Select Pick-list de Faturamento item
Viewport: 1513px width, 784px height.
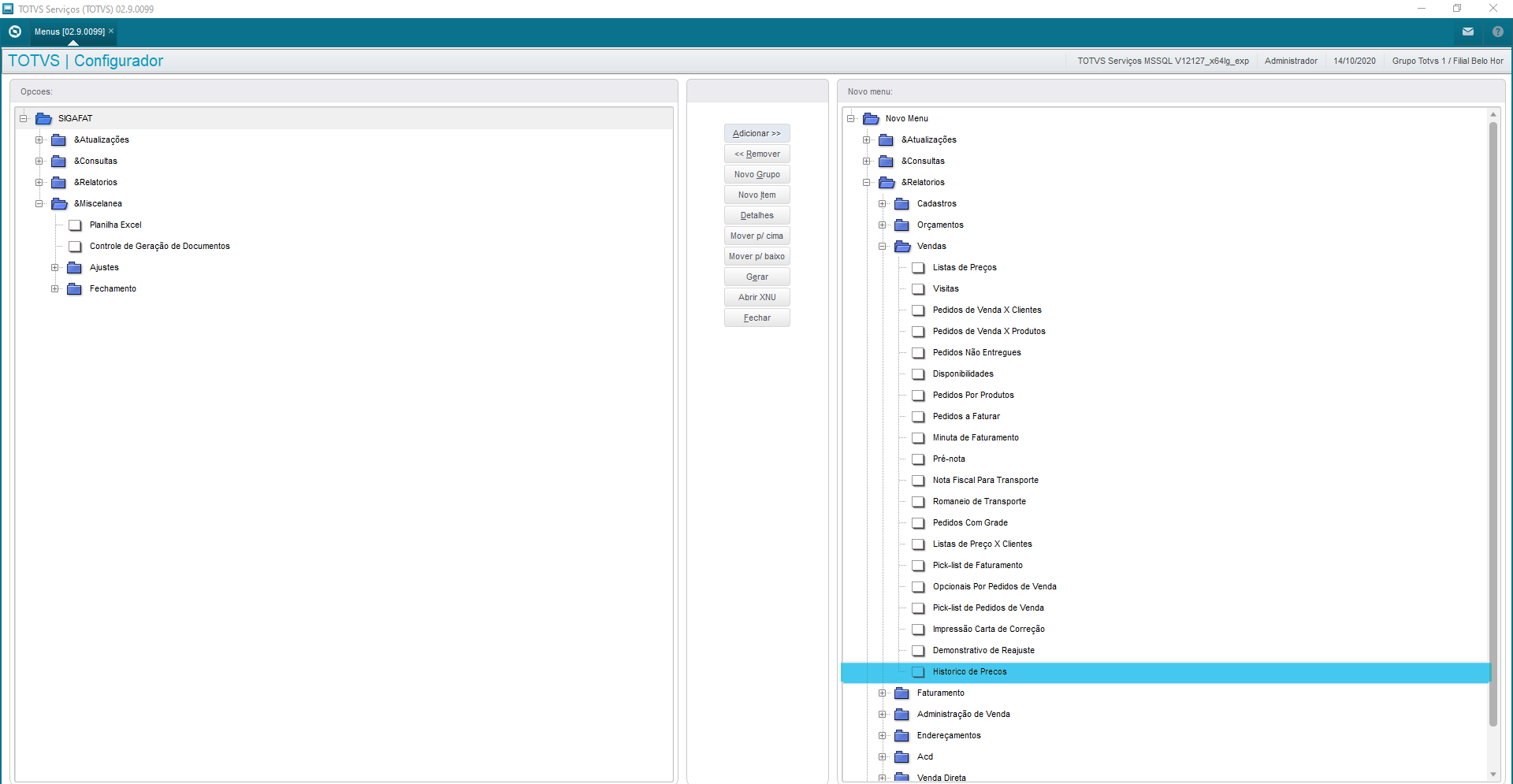coord(978,566)
